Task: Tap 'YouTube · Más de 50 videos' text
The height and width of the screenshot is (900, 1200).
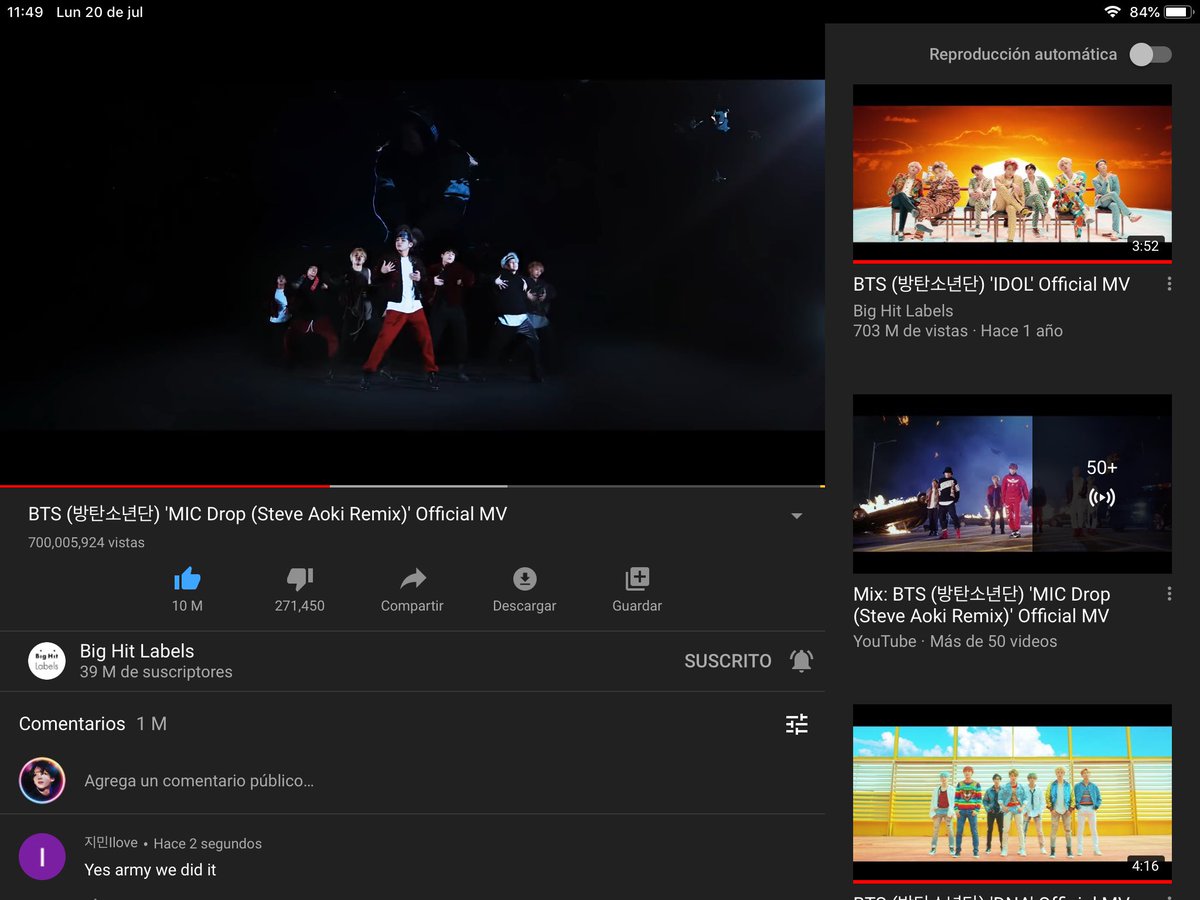Action: (955, 642)
